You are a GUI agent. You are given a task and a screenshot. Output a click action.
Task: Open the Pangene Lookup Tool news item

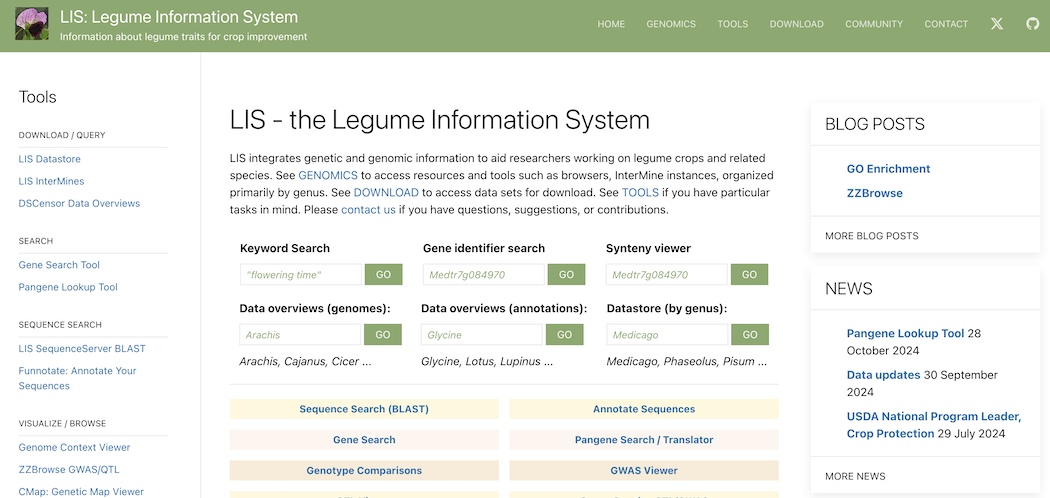[905, 333]
